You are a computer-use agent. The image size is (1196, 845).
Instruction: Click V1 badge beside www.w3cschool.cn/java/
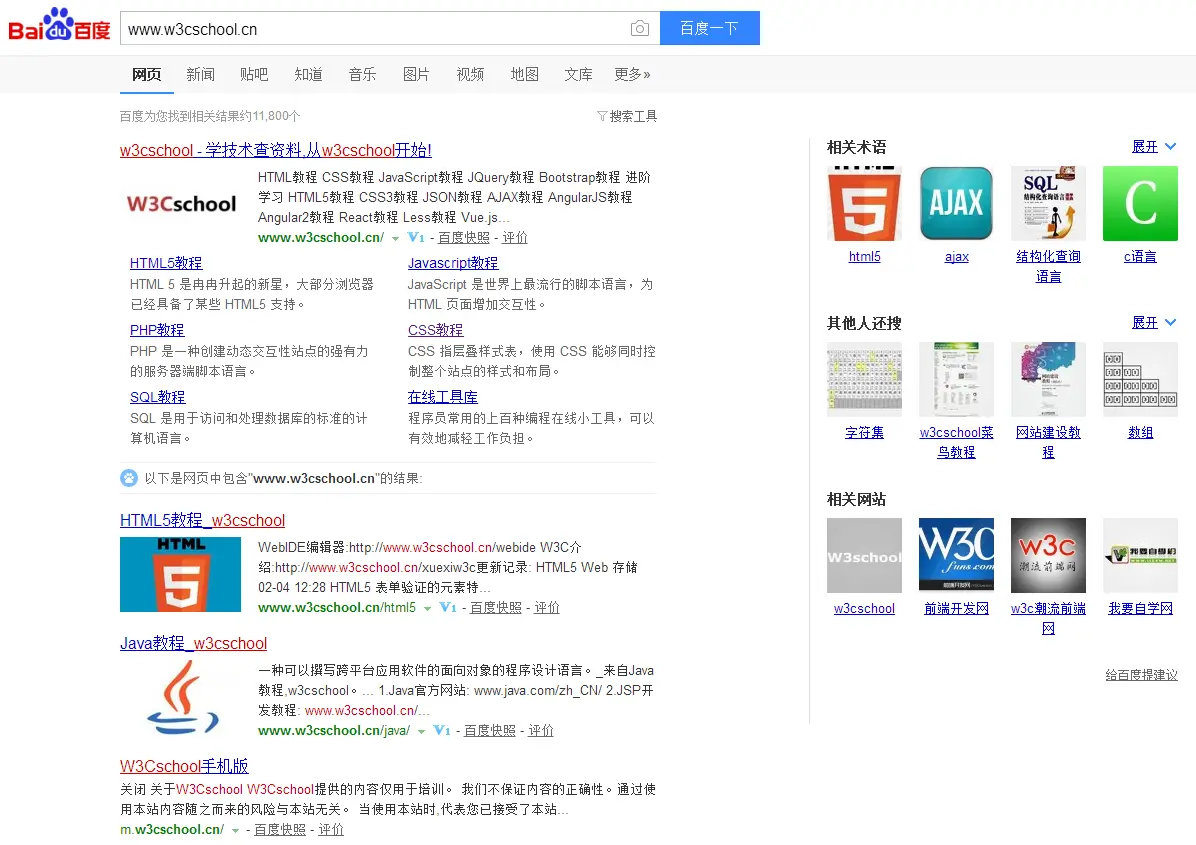click(442, 730)
